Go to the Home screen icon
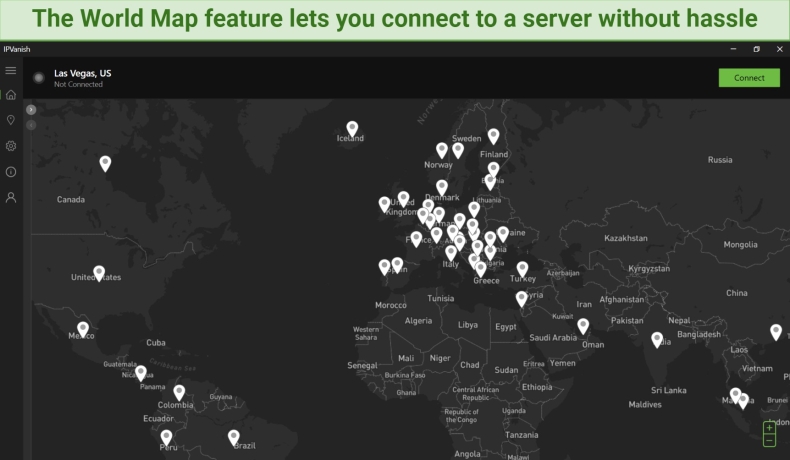The width and height of the screenshot is (790, 460). [x=11, y=95]
